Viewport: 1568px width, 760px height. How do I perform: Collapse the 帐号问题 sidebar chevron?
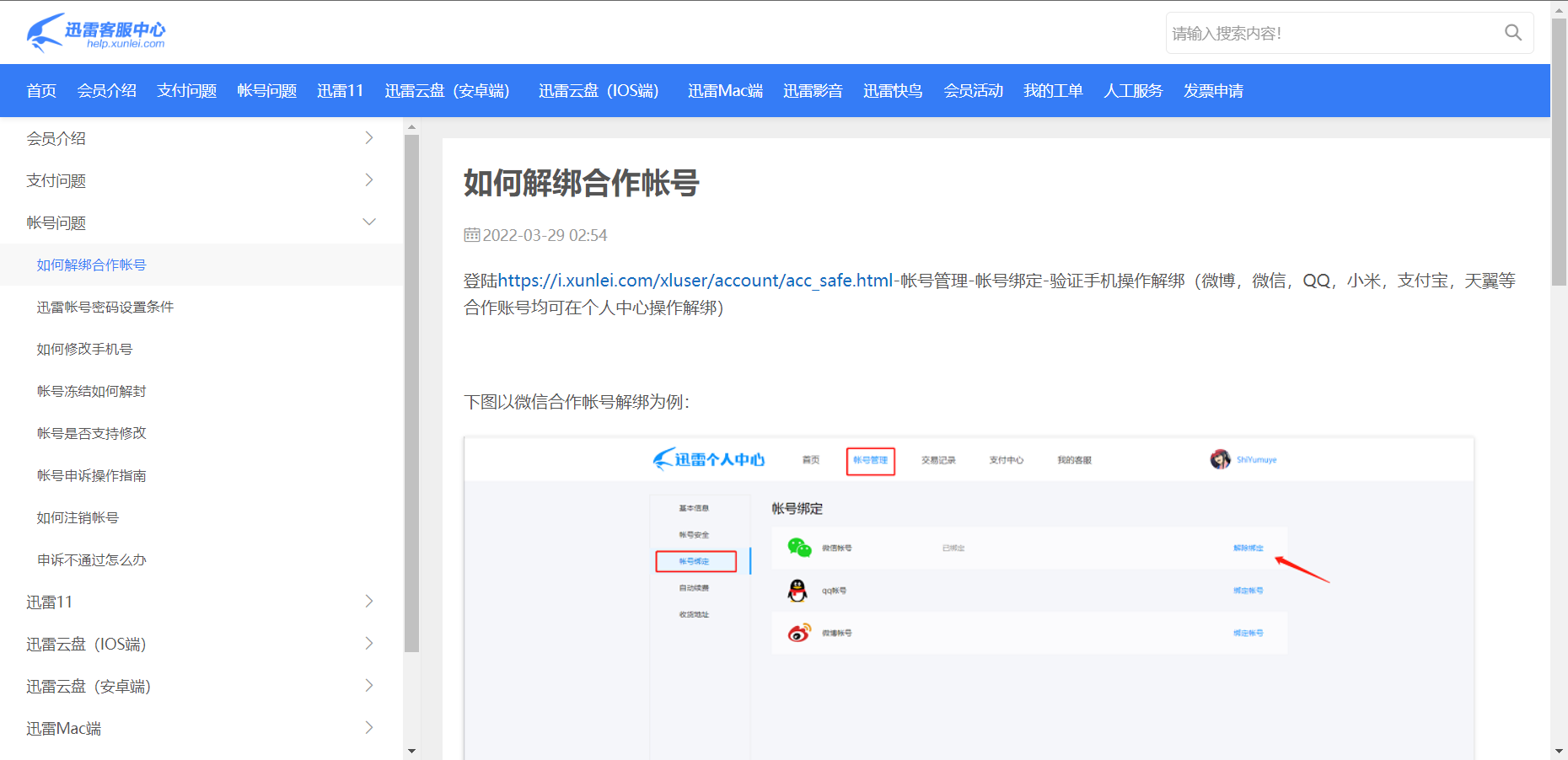(x=368, y=222)
